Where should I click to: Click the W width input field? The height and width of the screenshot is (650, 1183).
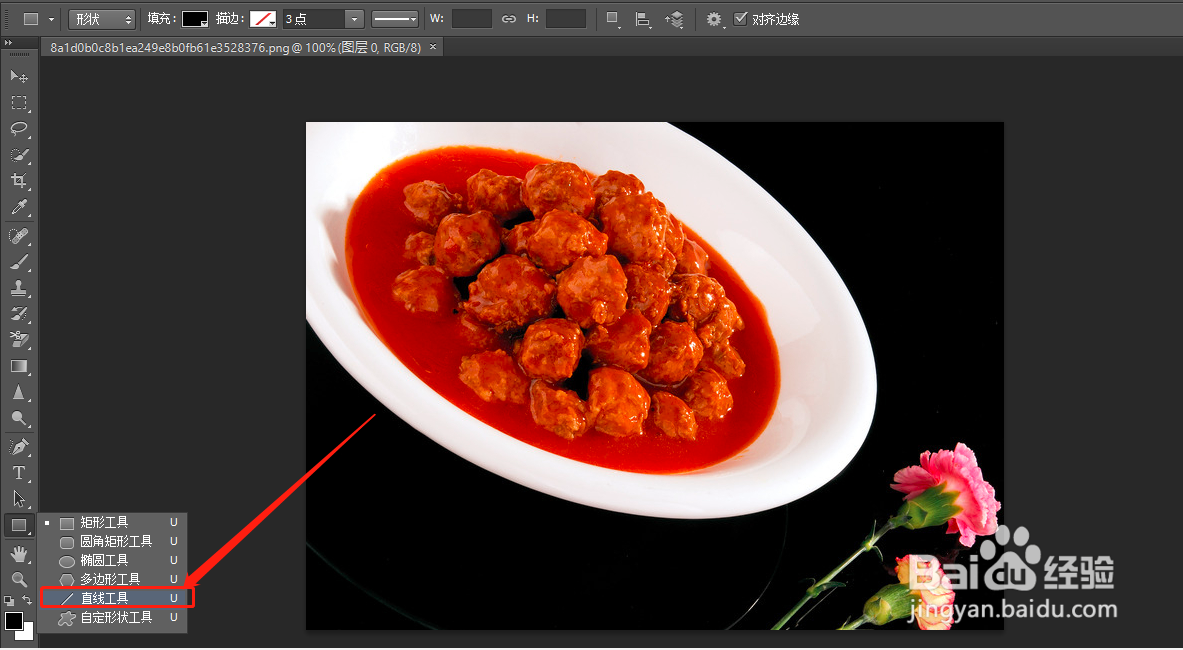pos(472,19)
